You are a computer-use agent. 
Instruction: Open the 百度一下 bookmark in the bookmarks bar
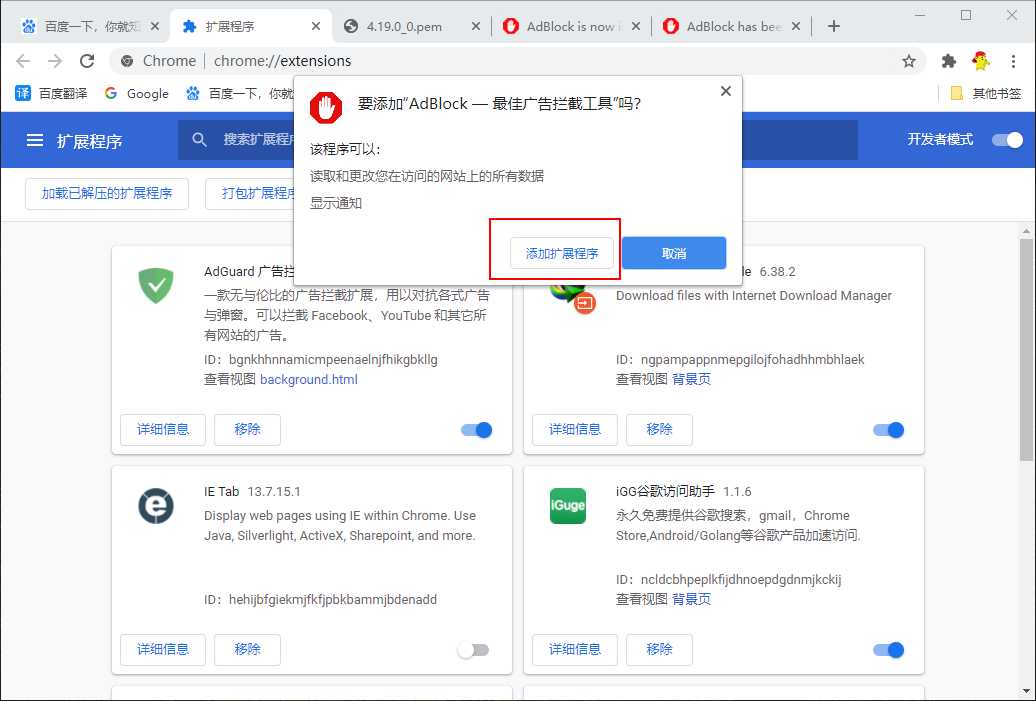(x=239, y=93)
